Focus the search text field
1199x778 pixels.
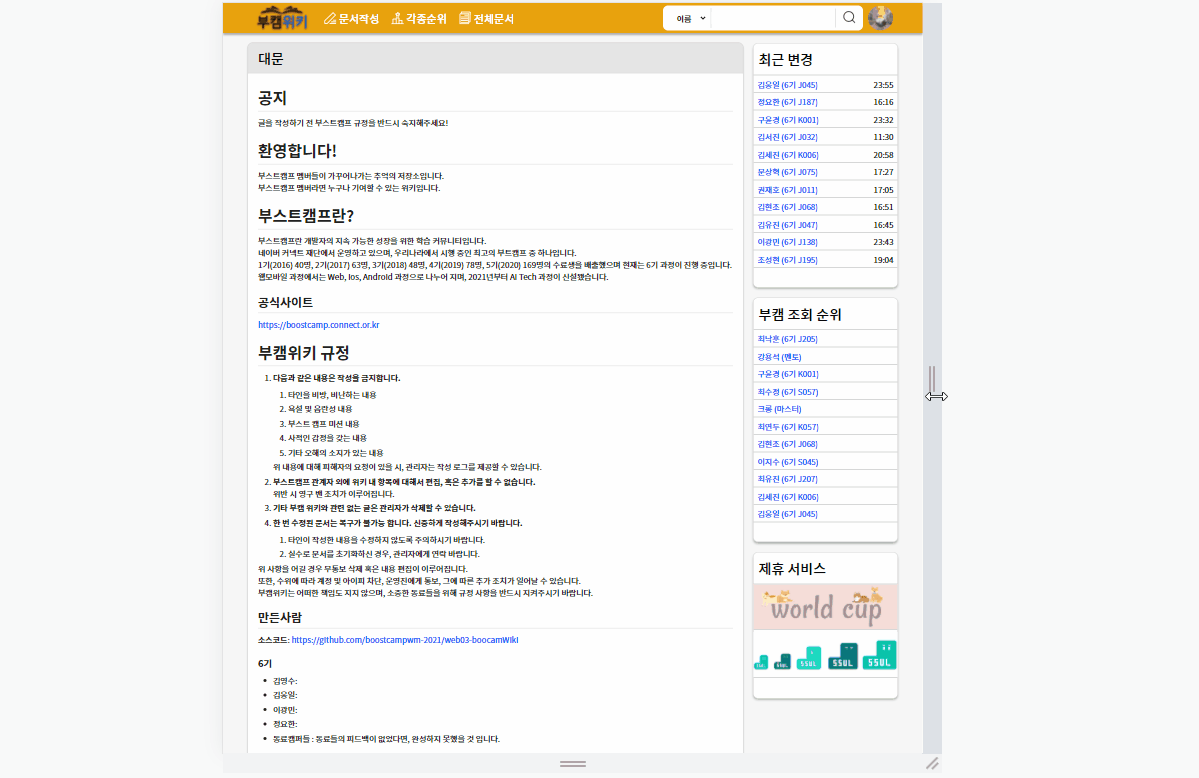point(773,18)
